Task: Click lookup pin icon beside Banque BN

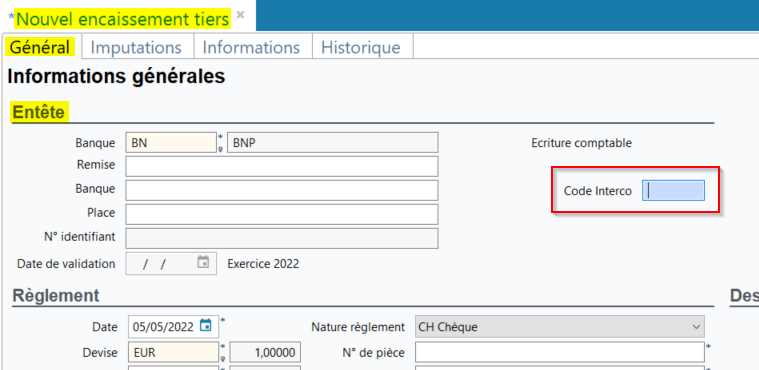Action: (220, 149)
